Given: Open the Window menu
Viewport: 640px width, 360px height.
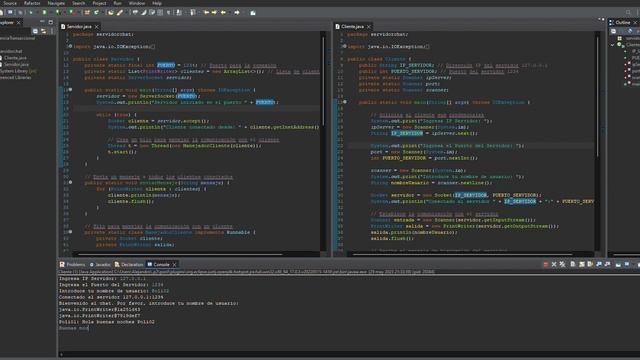Looking at the screenshot, I should coord(137,3).
